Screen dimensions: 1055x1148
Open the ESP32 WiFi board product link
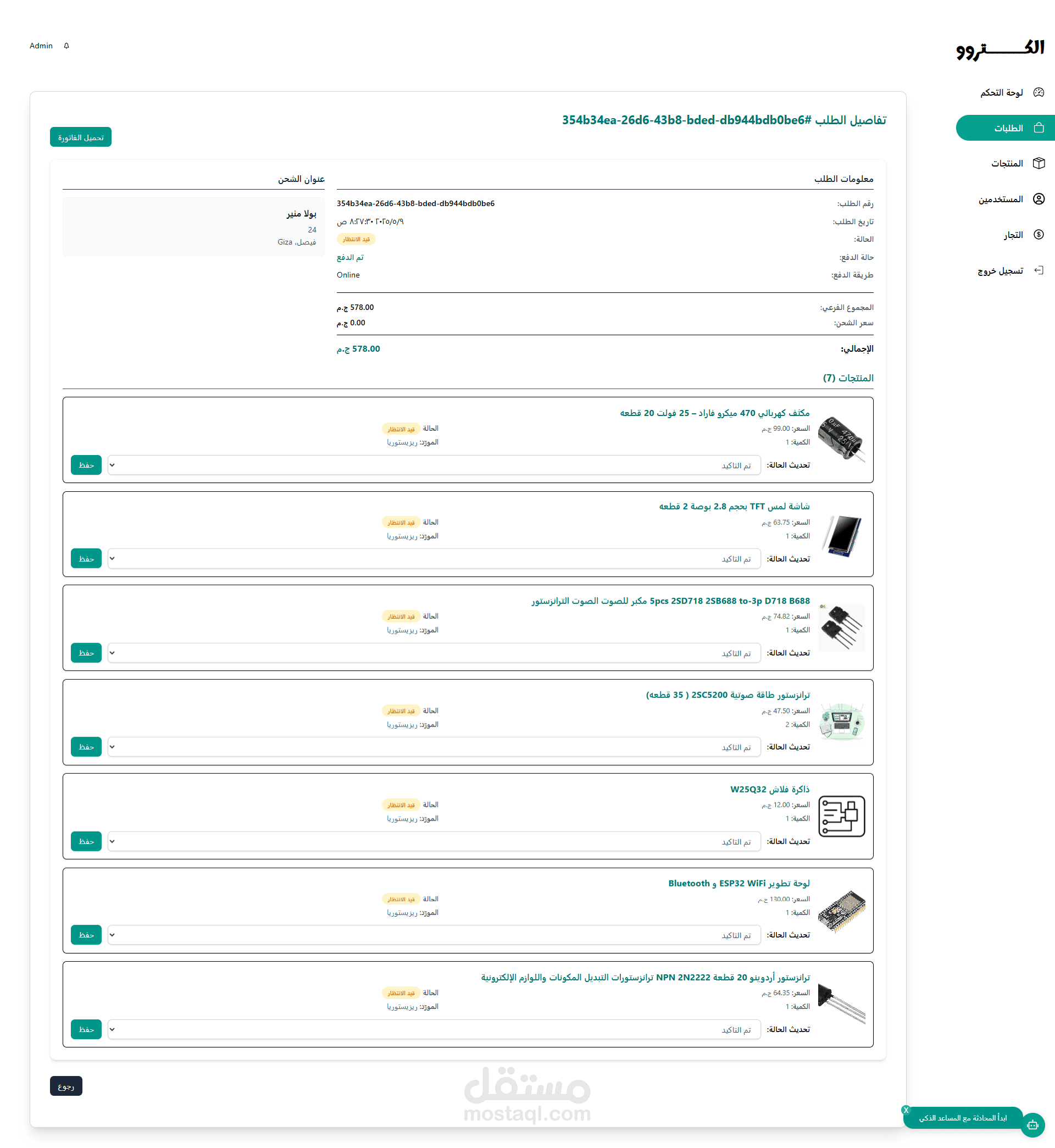pos(738,883)
